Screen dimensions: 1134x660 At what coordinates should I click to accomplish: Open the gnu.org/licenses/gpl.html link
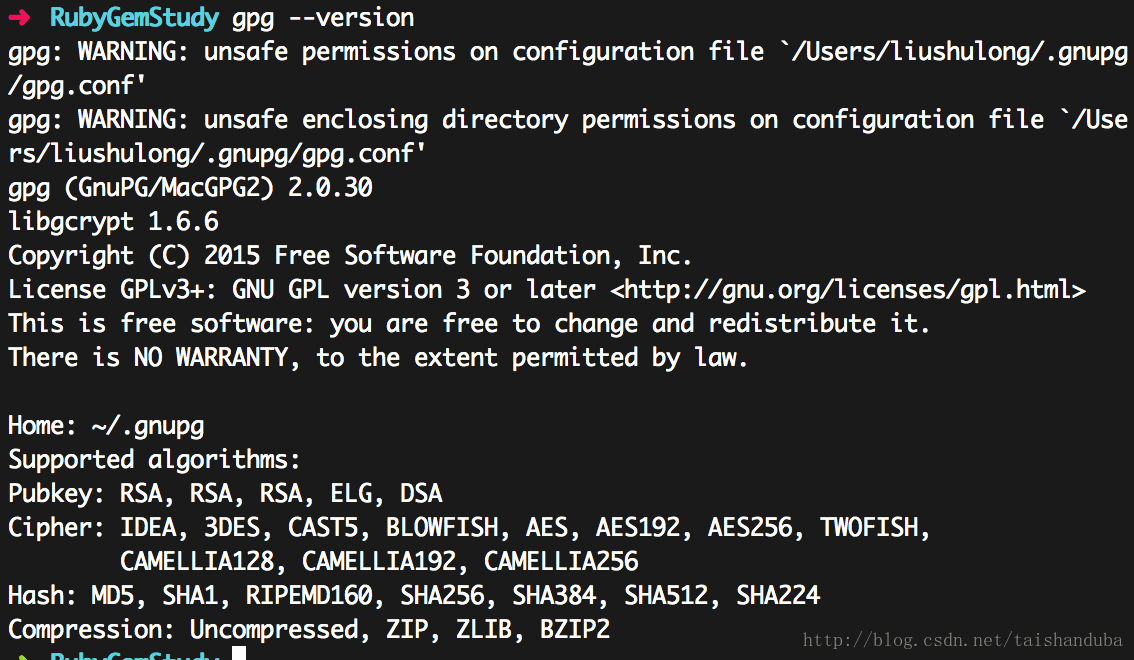(848, 290)
